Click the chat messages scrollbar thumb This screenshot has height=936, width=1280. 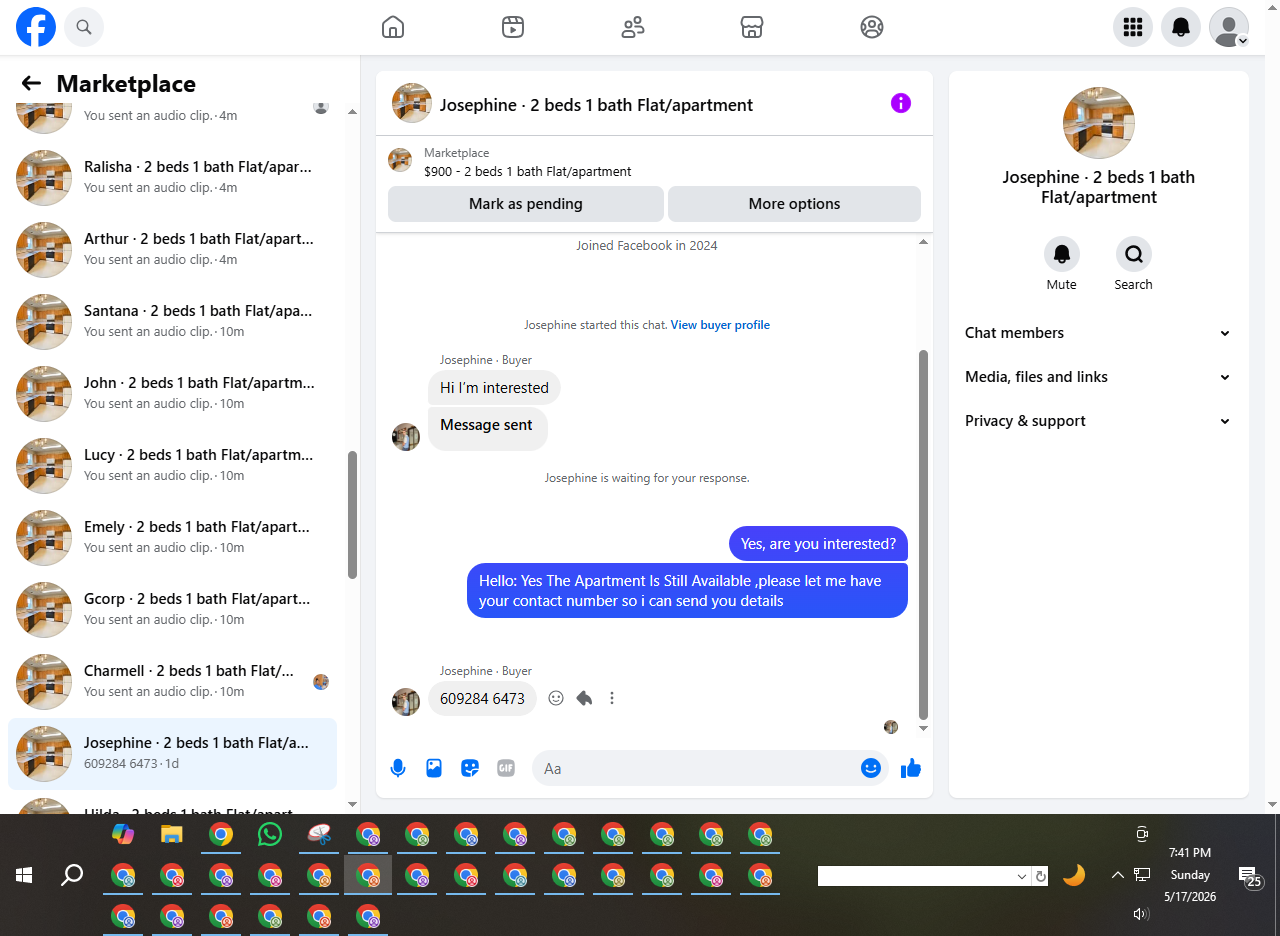(x=923, y=534)
